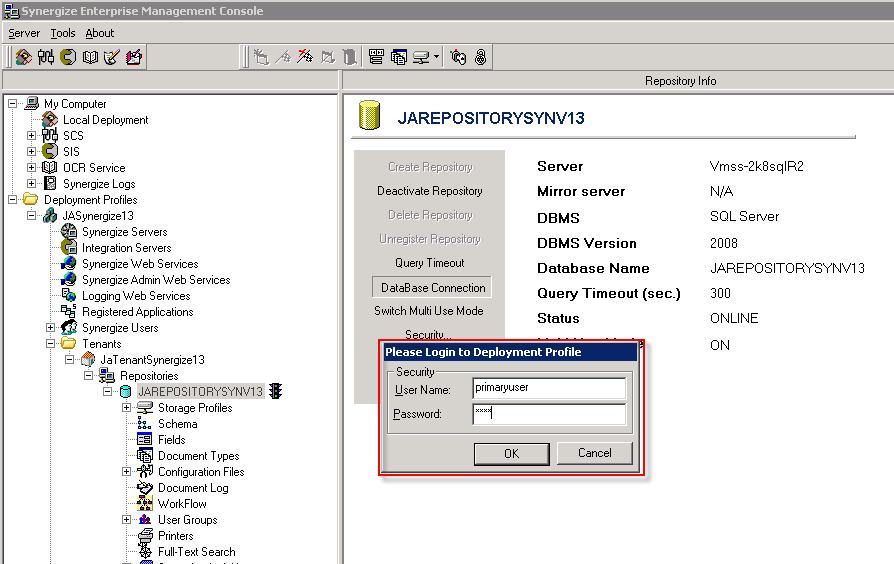Viewport: 894px width, 564px height.
Task: Select Registered Applications tree item
Action: pyautogui.click(x=138, y=312)
